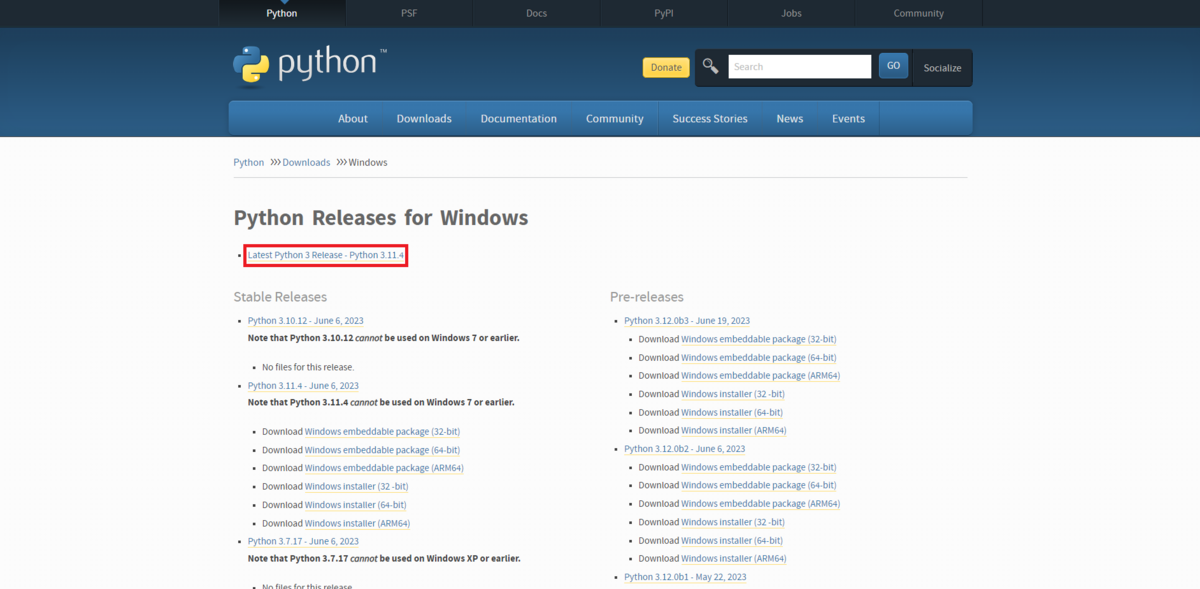1200x589 pixels.
Task: Download 3.12.0b2 Windows embeddable package (64-bit)
Action: click(759, 485)
